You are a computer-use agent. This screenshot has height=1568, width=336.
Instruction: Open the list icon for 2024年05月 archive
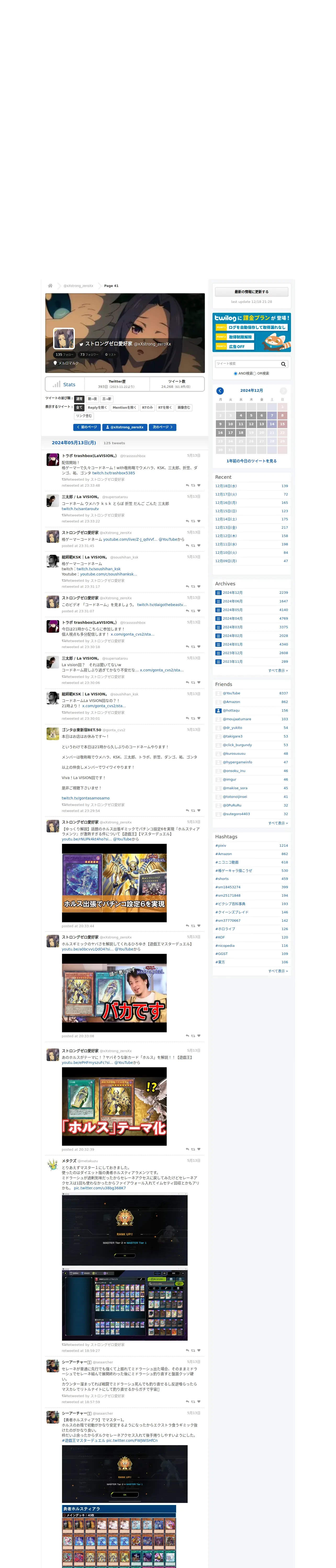point(218,609)
